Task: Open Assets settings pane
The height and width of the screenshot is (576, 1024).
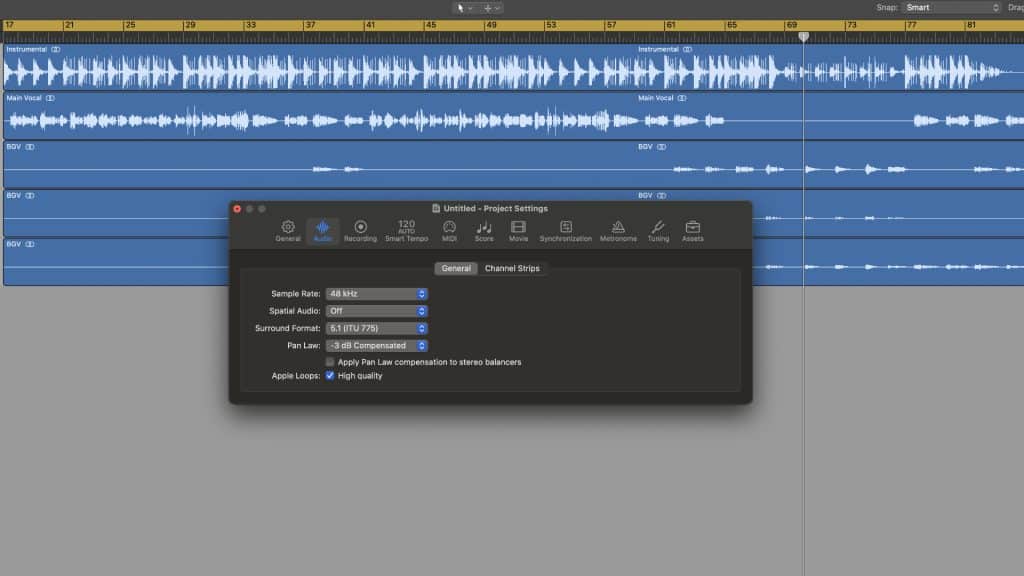Action: click(x=693, y=231)
